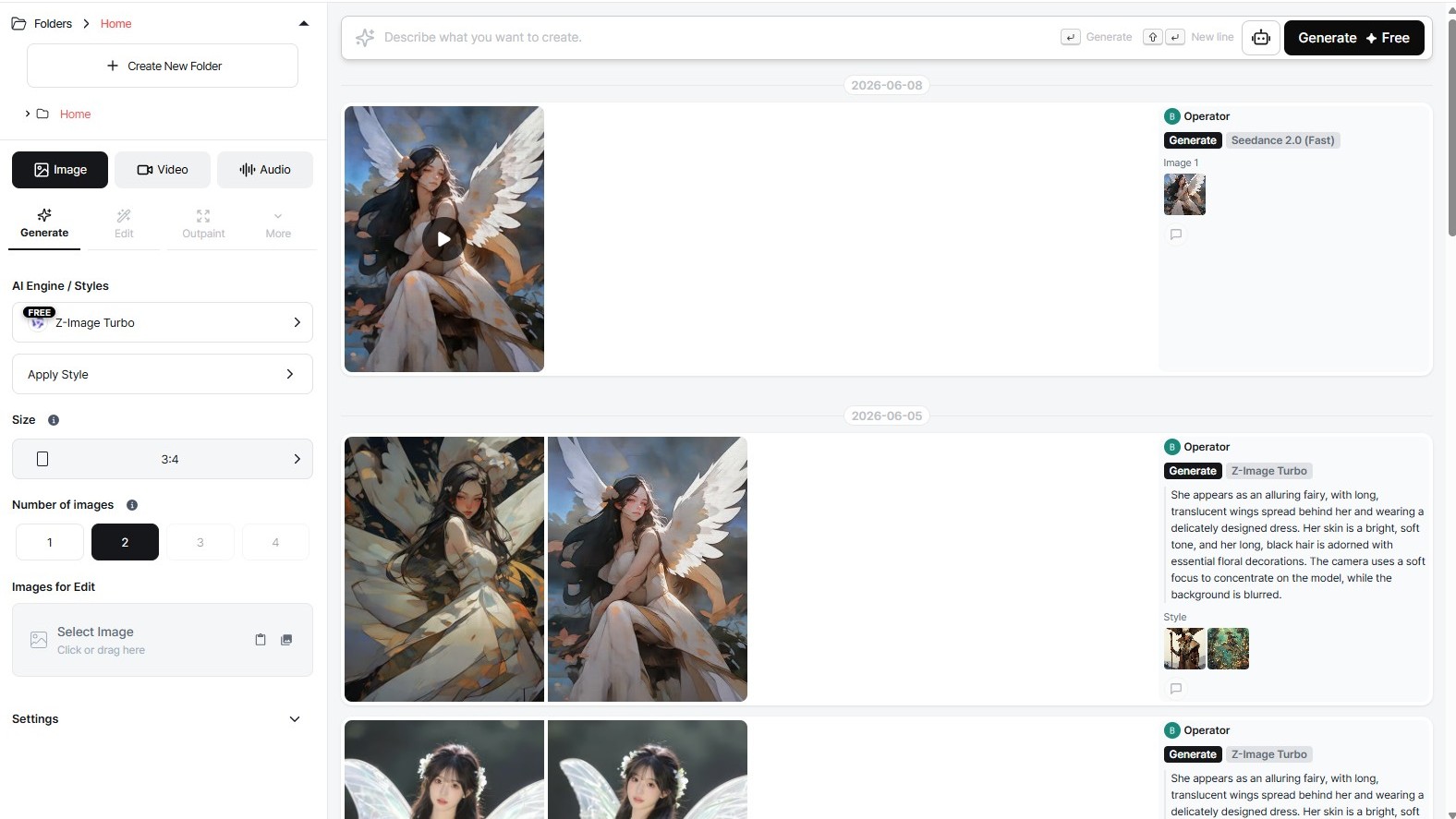
Task: Expand the Settings section
Action: tap(157, 719)
